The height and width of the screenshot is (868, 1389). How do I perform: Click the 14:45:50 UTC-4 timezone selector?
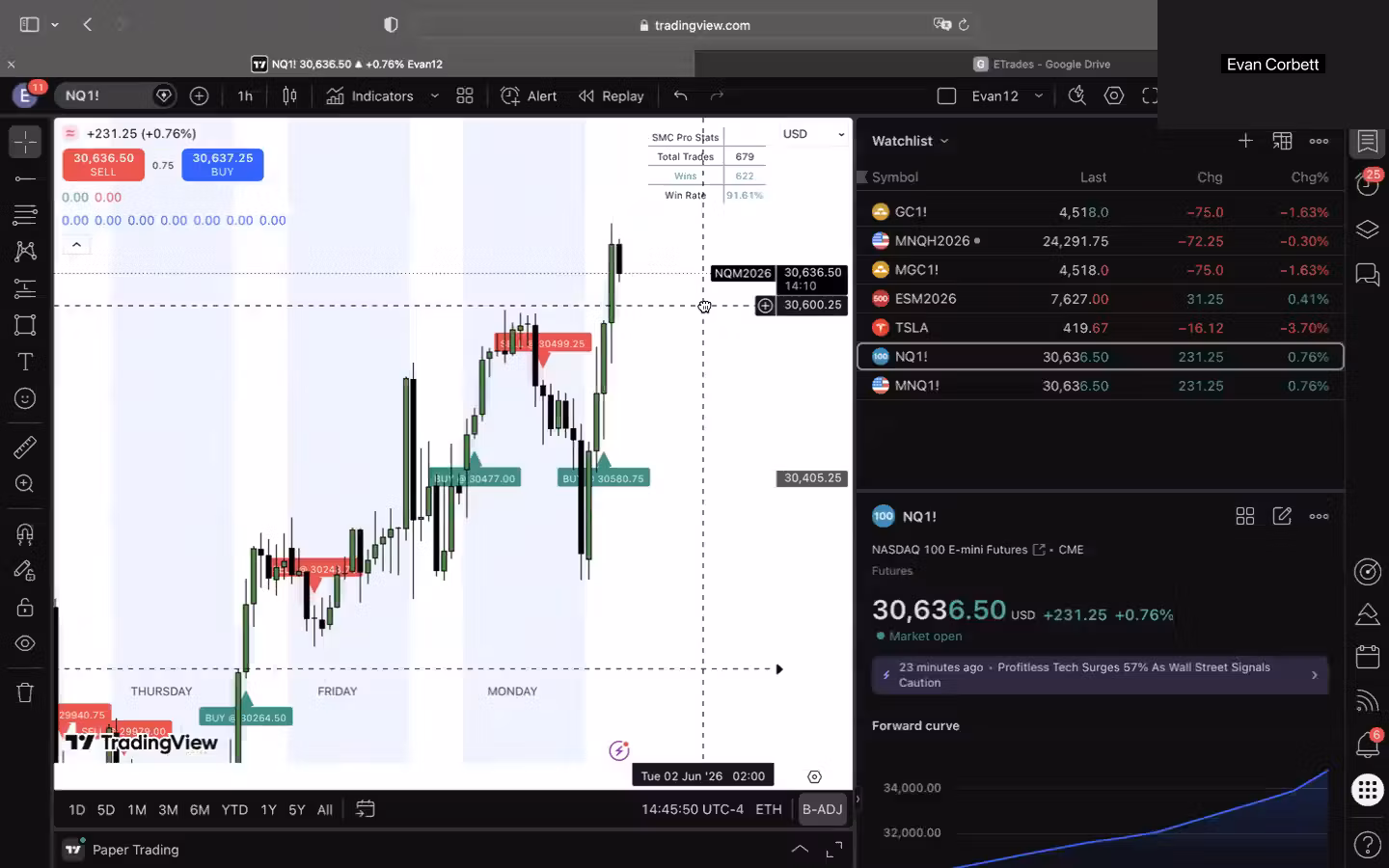point(693,809)
